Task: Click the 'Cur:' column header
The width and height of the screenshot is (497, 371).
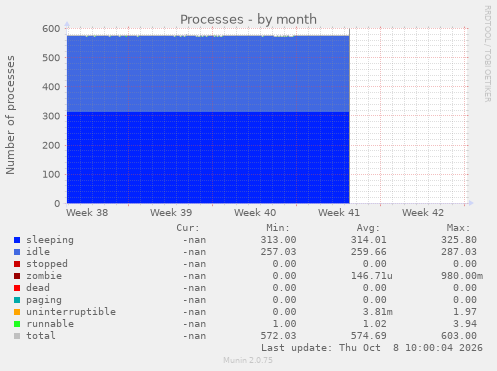Action: coord(188,228)
